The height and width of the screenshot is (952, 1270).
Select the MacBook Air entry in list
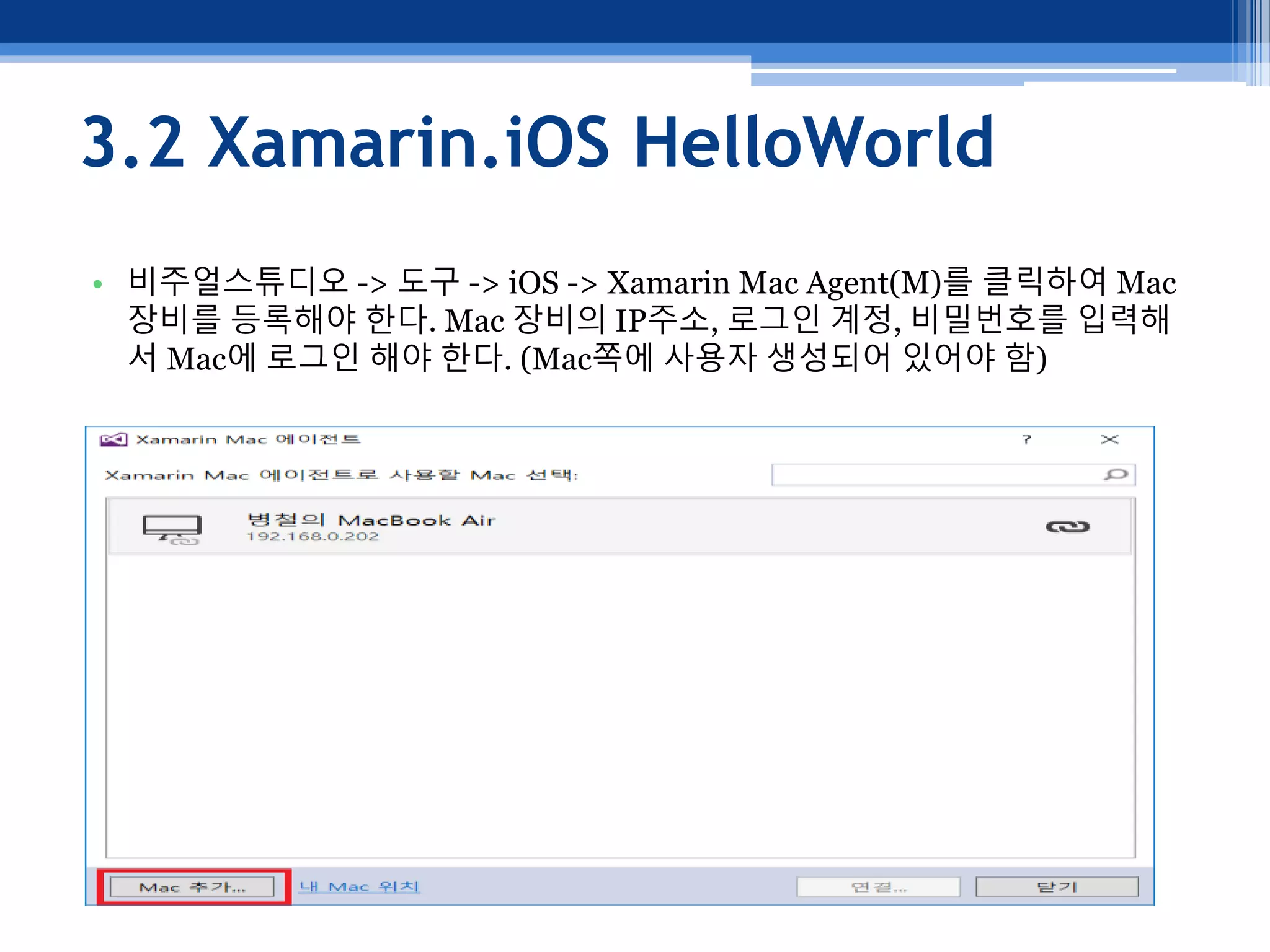click(x=619, y=527)
